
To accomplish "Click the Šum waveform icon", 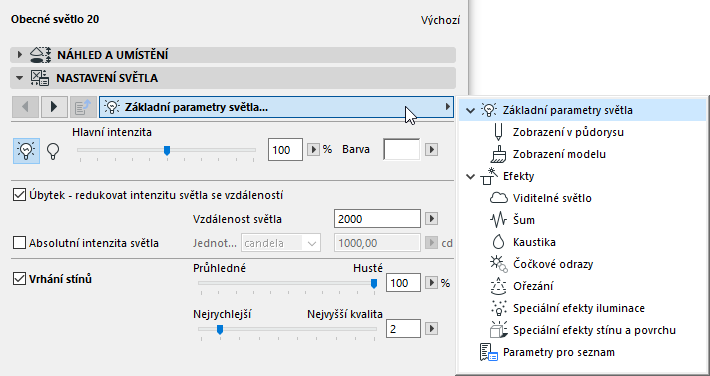I will [x=499, y=220].
